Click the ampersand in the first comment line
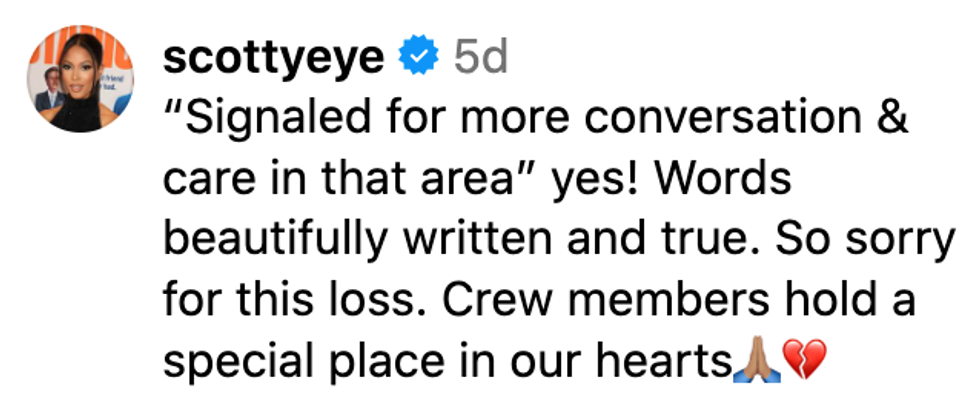 click(895, 121)
